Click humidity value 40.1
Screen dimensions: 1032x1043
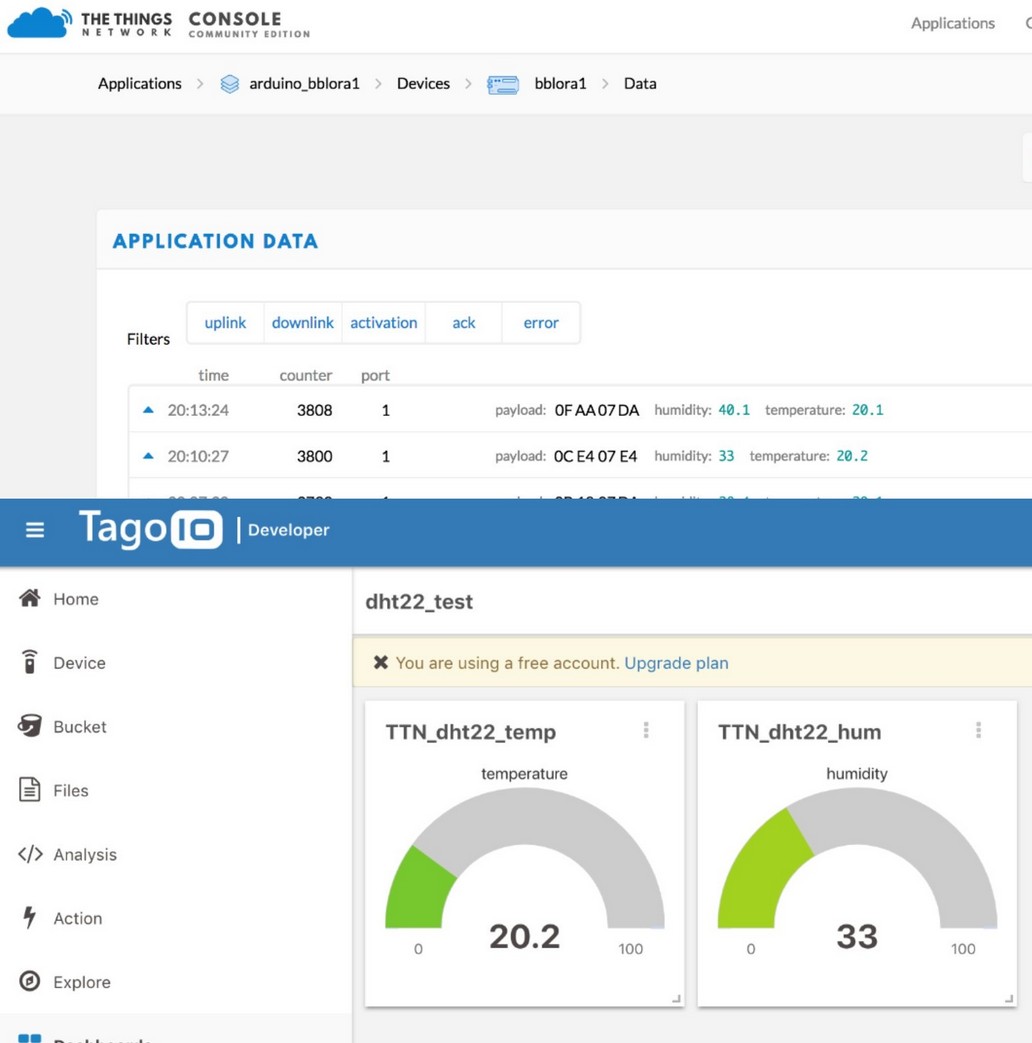coord(734,410)
